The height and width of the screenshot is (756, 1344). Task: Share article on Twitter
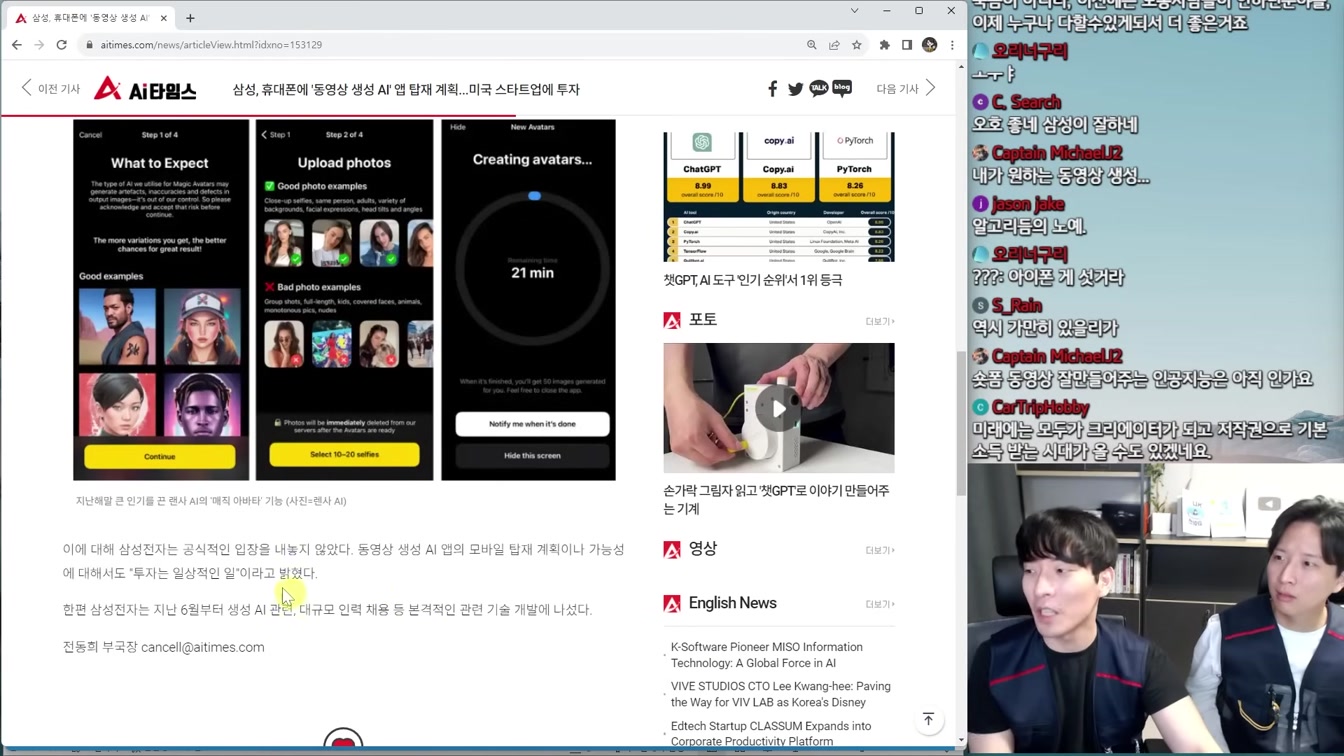pos(795,89)
